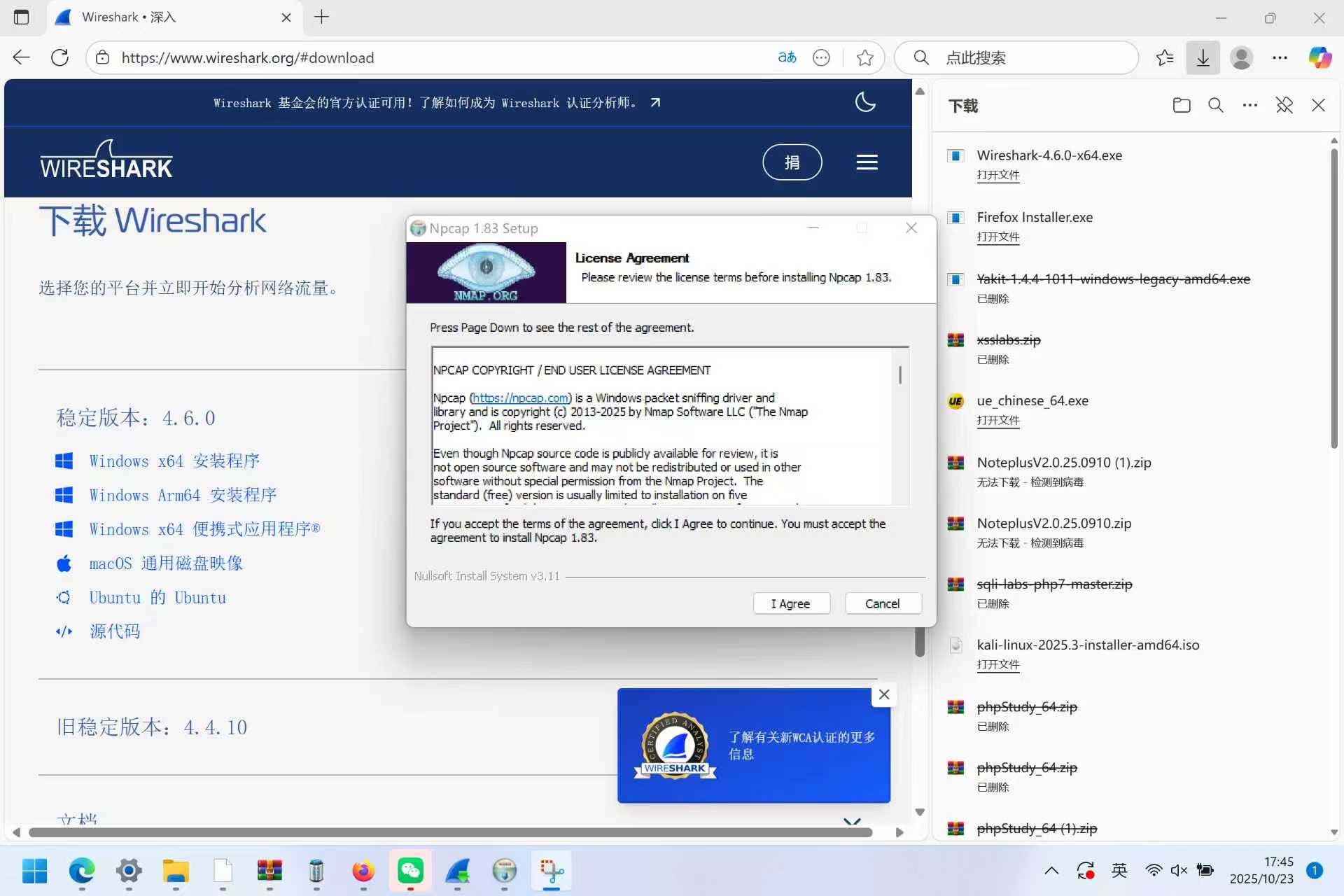Open WeChat from the taskbar

point(410,871)
